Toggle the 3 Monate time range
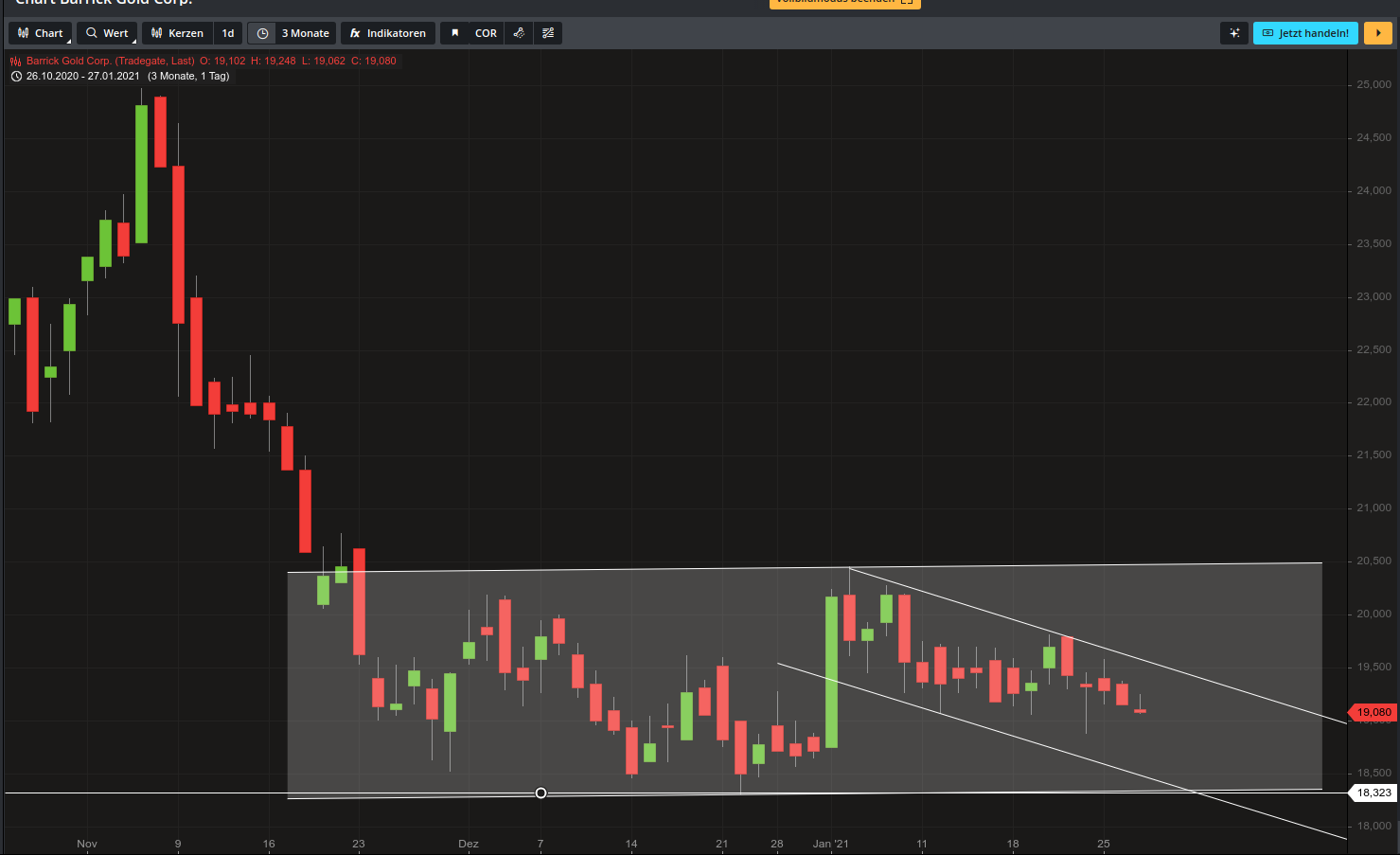This screenshot has width=1400, height=855. point(306,32)
